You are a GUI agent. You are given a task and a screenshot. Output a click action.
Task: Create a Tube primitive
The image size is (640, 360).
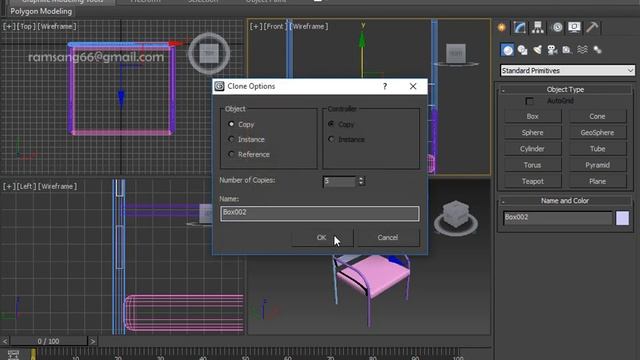tap(597, 149)
